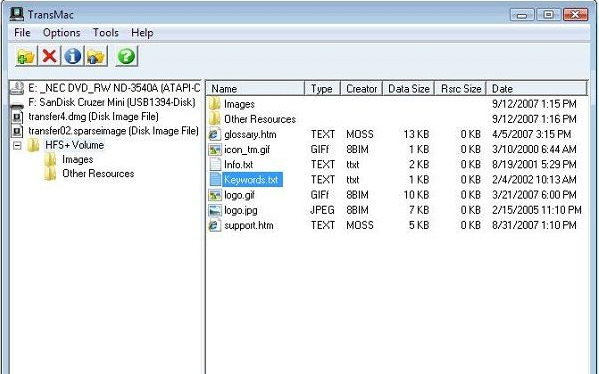This screenshot has height=374, width=599.
Task: Click the 5 KB size of support.htm
Action: coord(419,225)
